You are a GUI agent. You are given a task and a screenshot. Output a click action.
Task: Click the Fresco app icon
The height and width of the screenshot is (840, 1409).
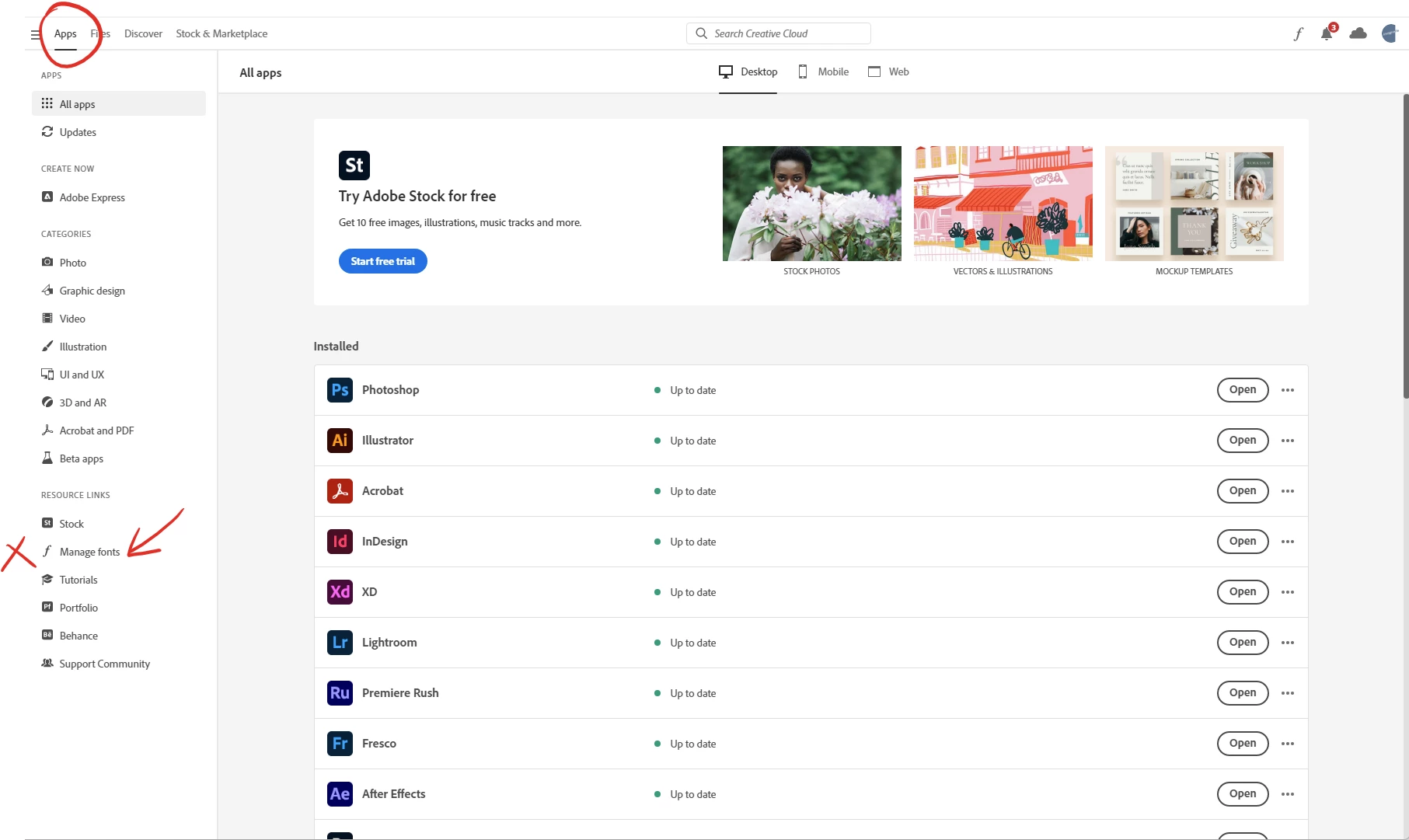coord(340,744)
